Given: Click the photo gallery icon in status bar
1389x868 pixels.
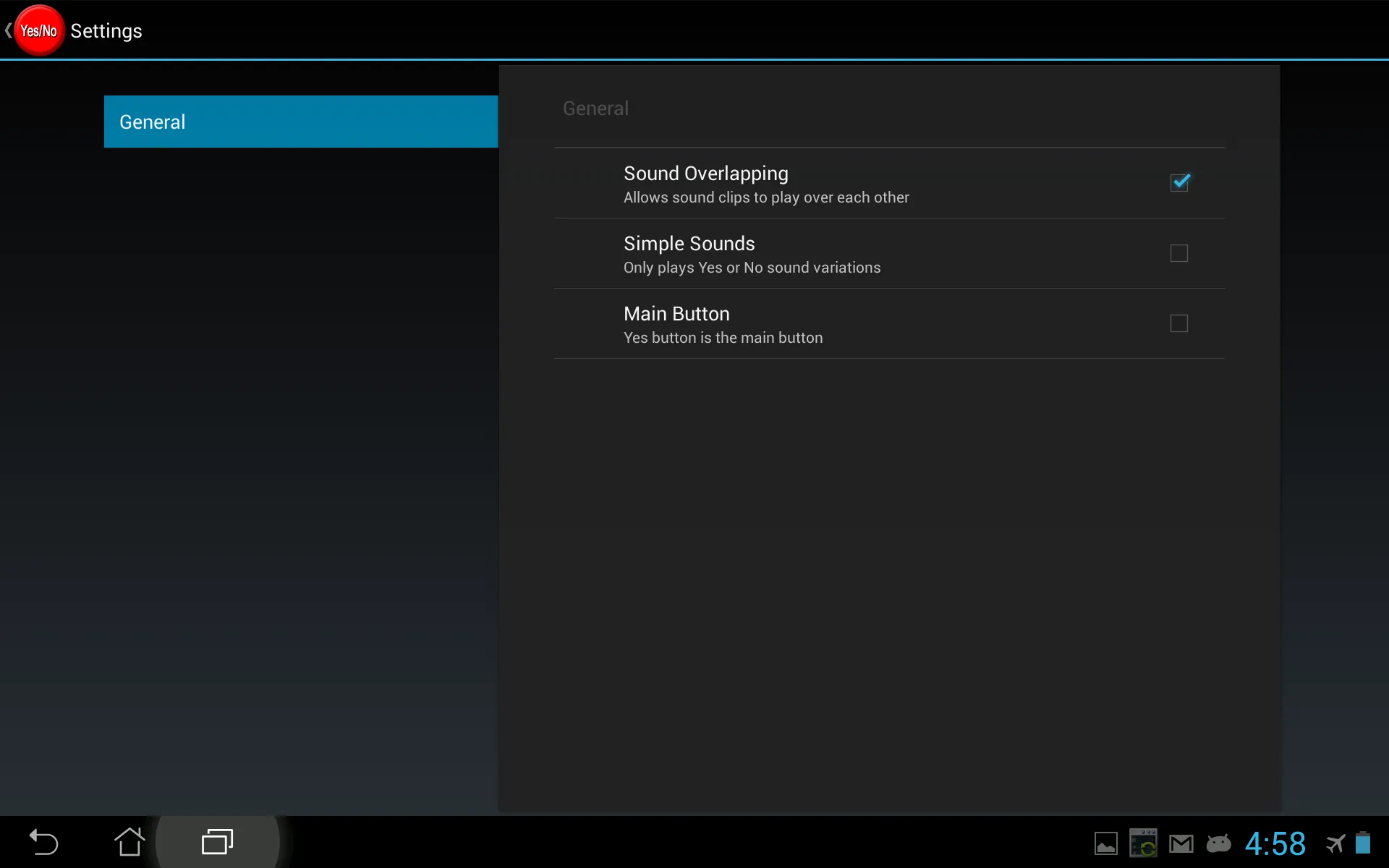Looking at the screenshot, I should [x=1105, y=843].
